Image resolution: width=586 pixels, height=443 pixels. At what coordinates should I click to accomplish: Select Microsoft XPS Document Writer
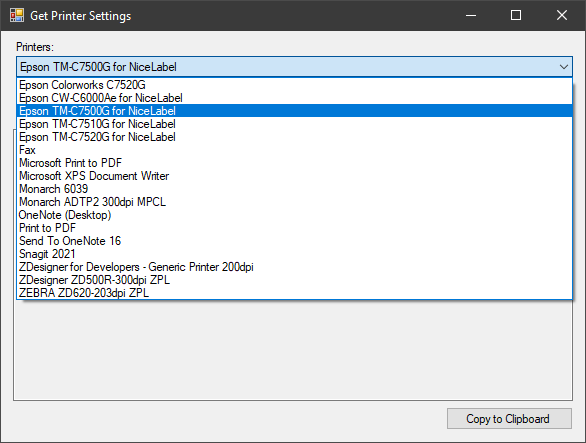point(294,176)
